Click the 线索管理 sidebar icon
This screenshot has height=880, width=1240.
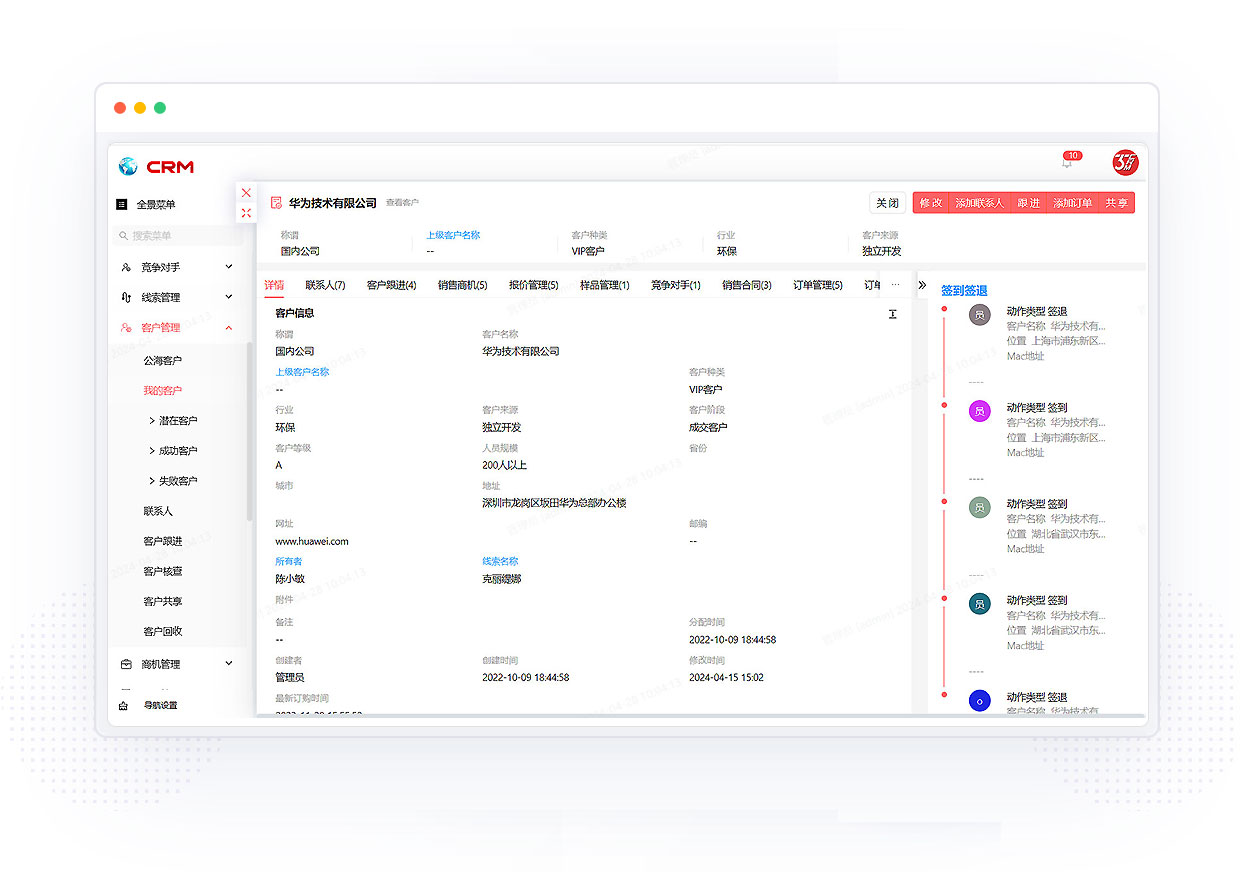point(126,297)
